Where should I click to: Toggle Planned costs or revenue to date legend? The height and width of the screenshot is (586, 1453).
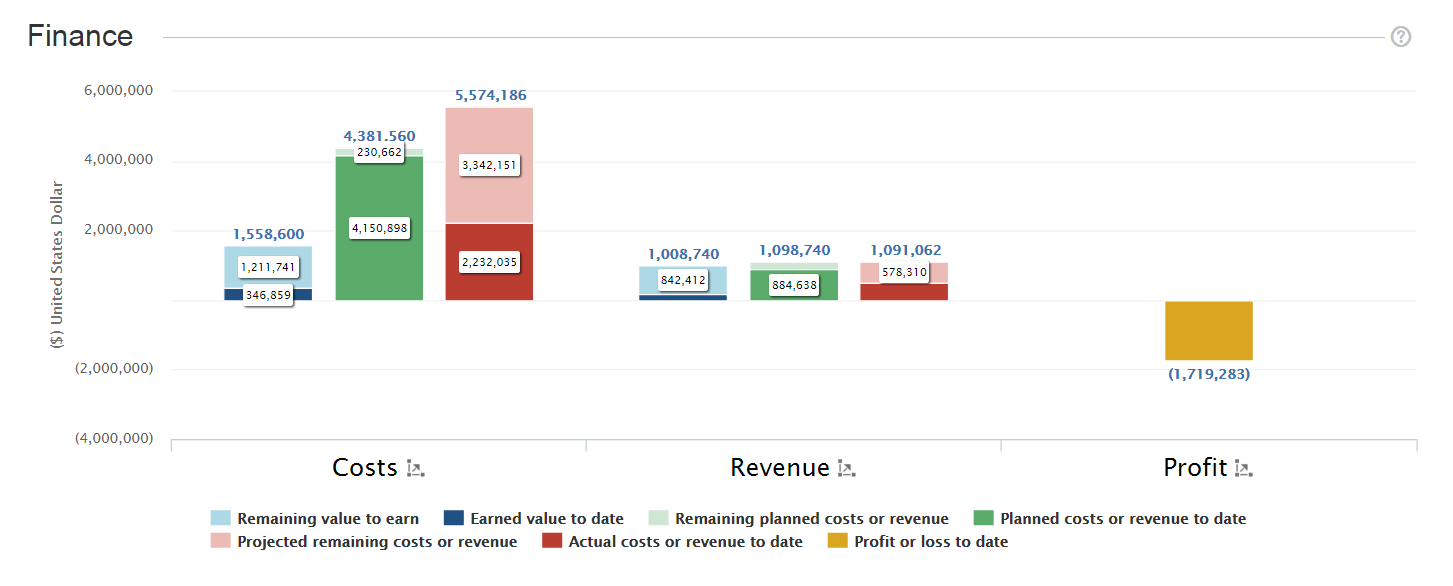pyautogui.click(x=1122, y=518)
